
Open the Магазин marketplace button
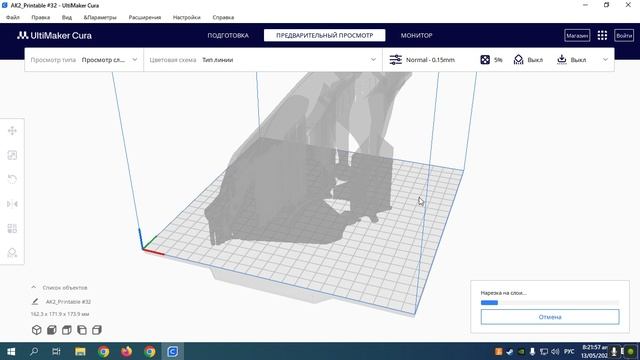coord(577,36)
